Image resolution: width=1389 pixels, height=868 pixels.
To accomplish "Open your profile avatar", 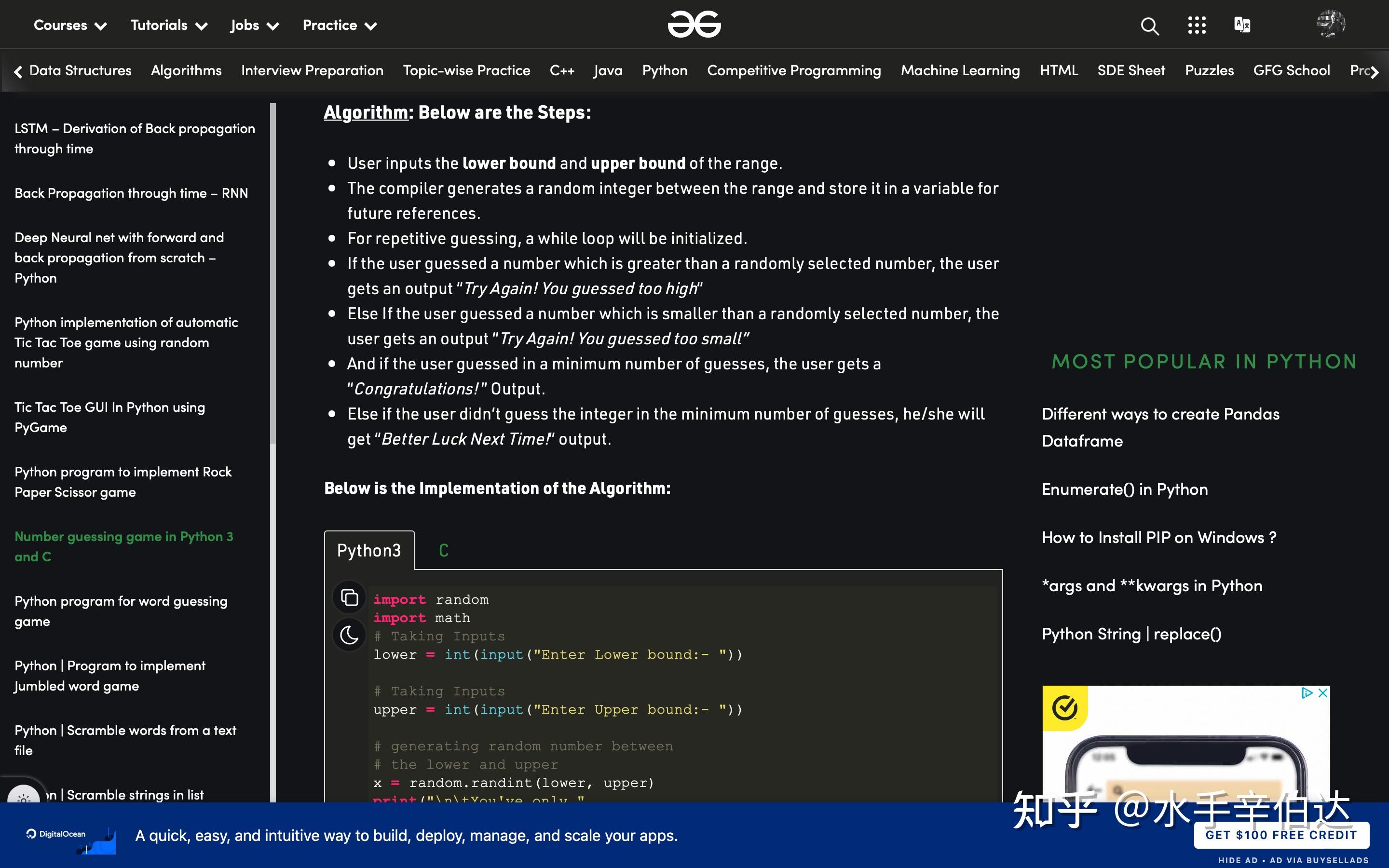I will coord(1330,24).
